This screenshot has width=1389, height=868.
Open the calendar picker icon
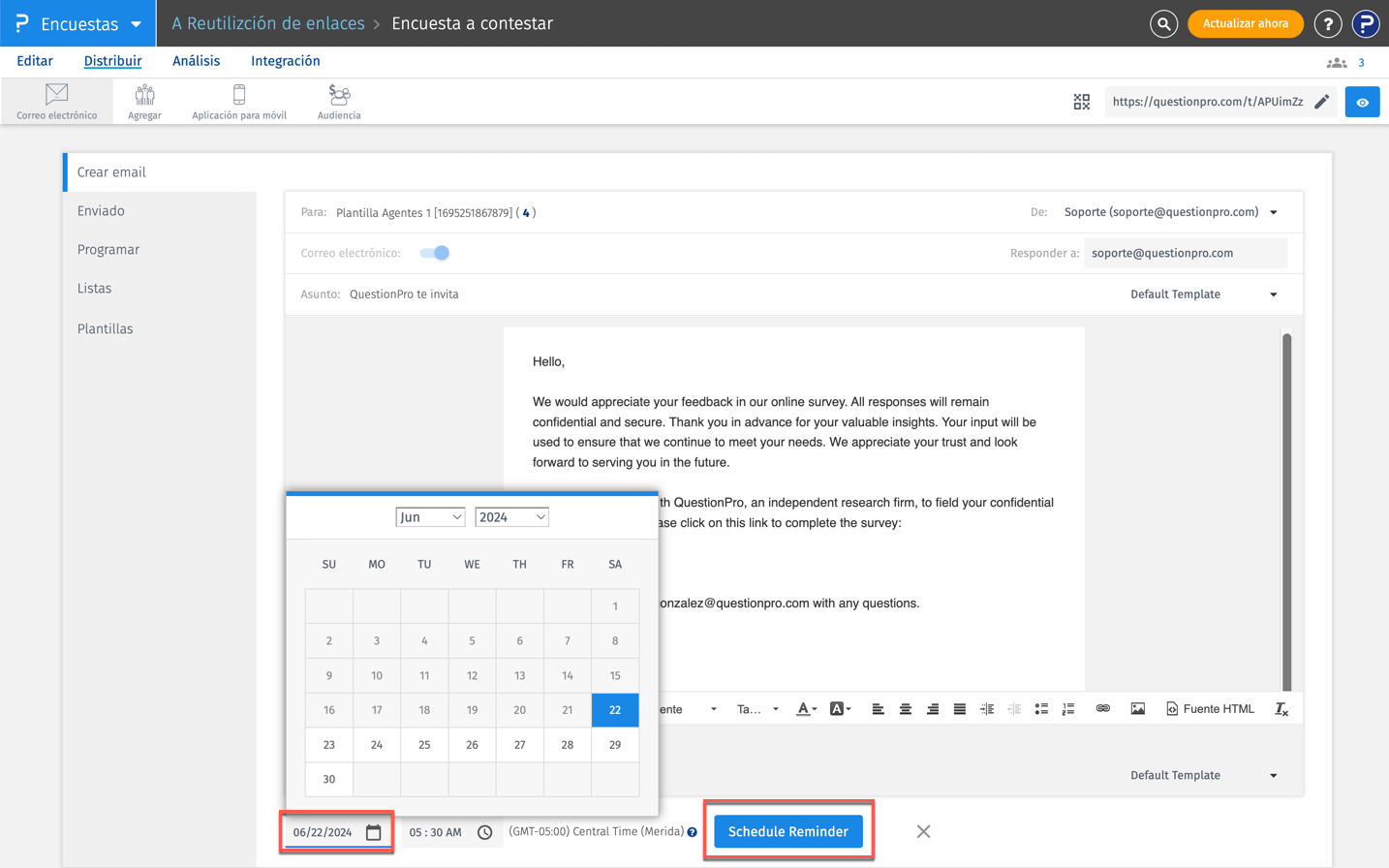[x=374, y=832]
